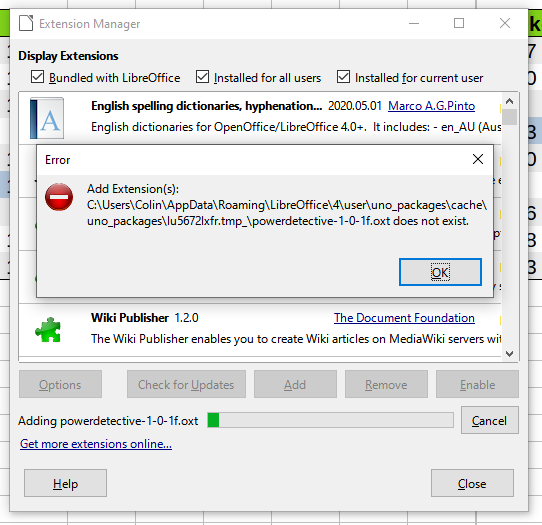Click the green puzzle Wiki Publisher icon
The image size is (542, 525).
[x=48, y=330]
